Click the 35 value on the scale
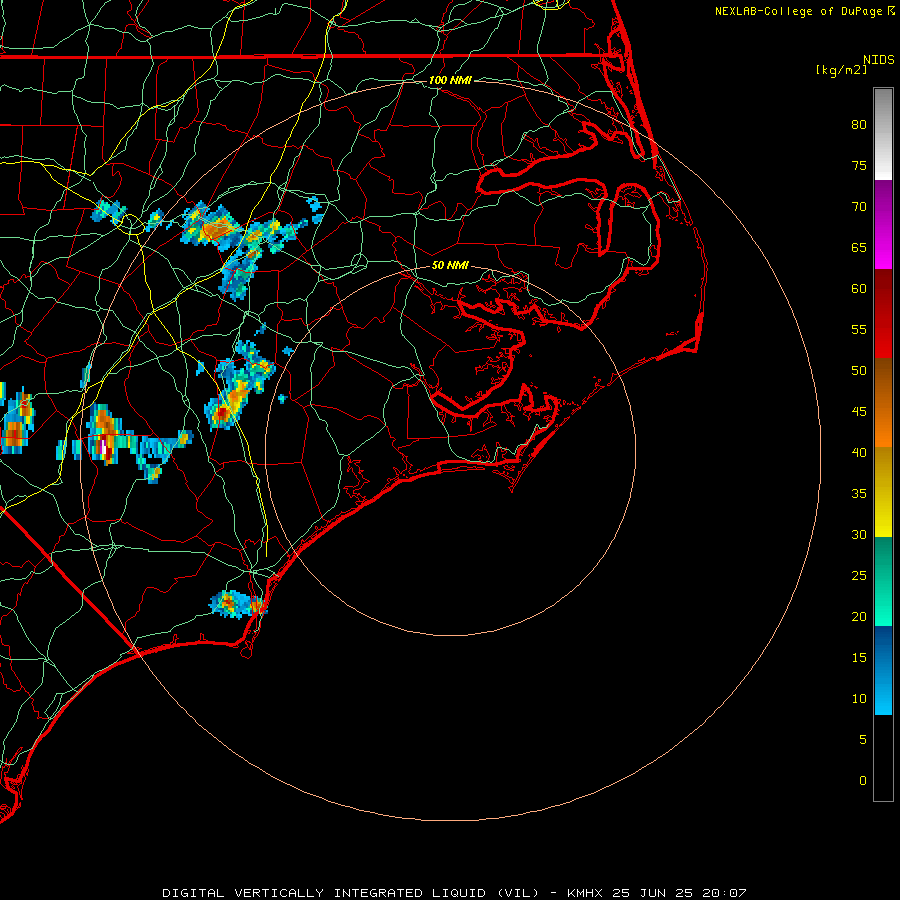The width and height of the screenshot is (900, 900). coord(859,494)
